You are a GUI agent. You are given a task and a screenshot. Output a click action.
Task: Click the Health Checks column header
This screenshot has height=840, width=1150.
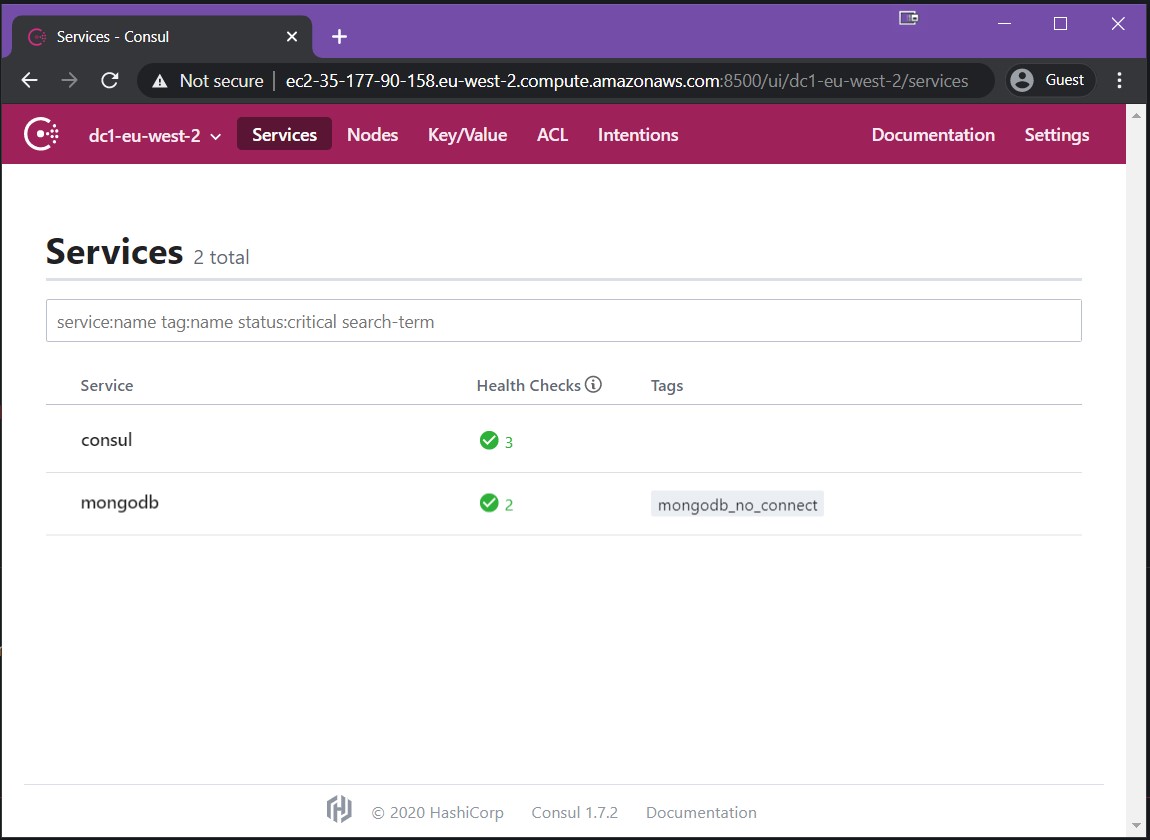point(528,385)
